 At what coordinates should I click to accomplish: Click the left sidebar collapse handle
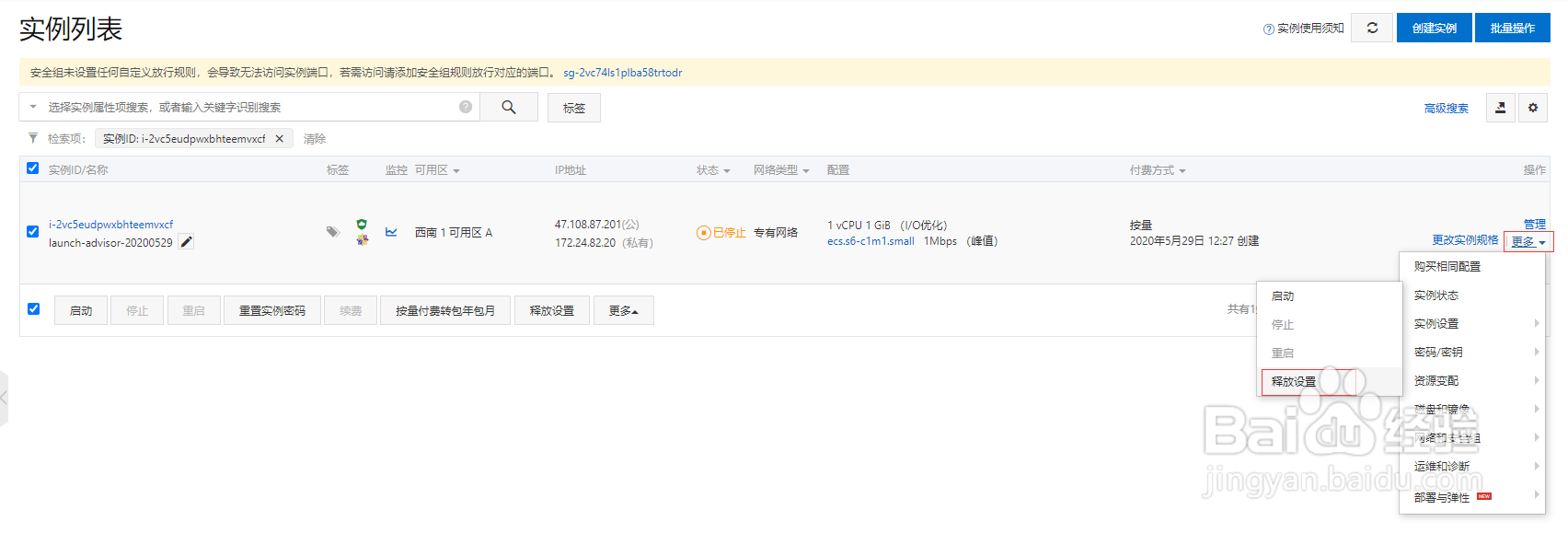coord(4,398)
